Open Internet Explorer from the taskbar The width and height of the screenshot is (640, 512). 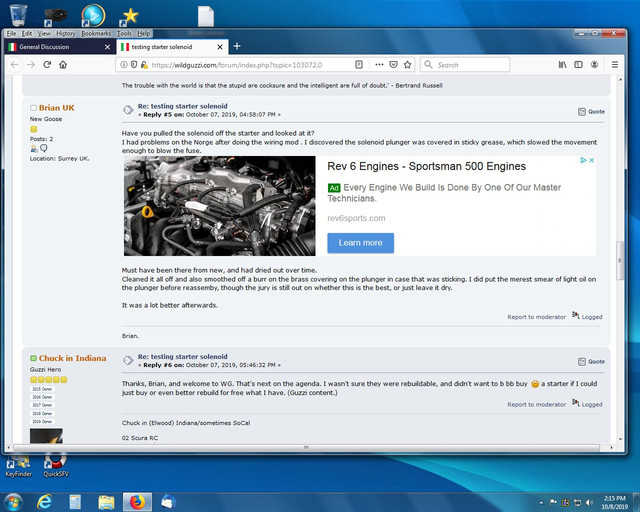[x=44, y=502]
